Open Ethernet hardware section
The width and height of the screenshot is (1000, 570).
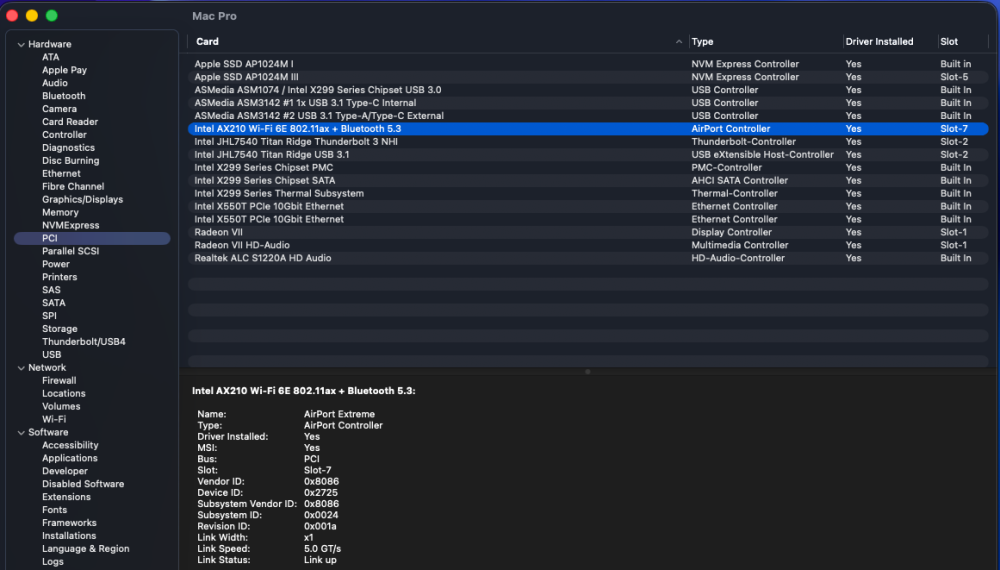61,173
